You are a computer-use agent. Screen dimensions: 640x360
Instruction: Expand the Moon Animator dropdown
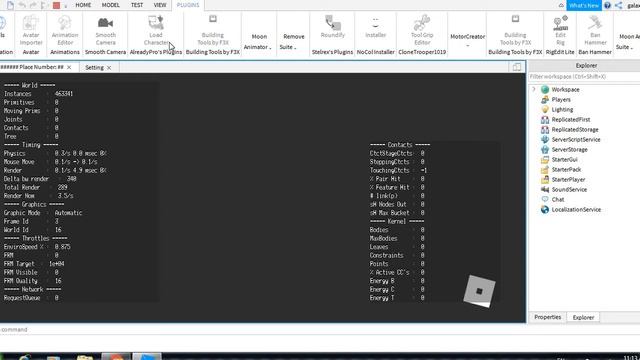pyautogui.click(x=259, y=42)
